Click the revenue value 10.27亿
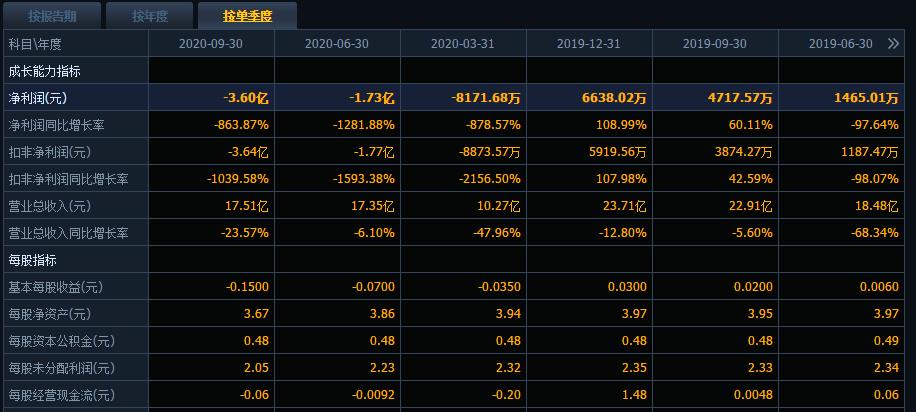The width and height of the screenshot is (916, 412). 501,206
